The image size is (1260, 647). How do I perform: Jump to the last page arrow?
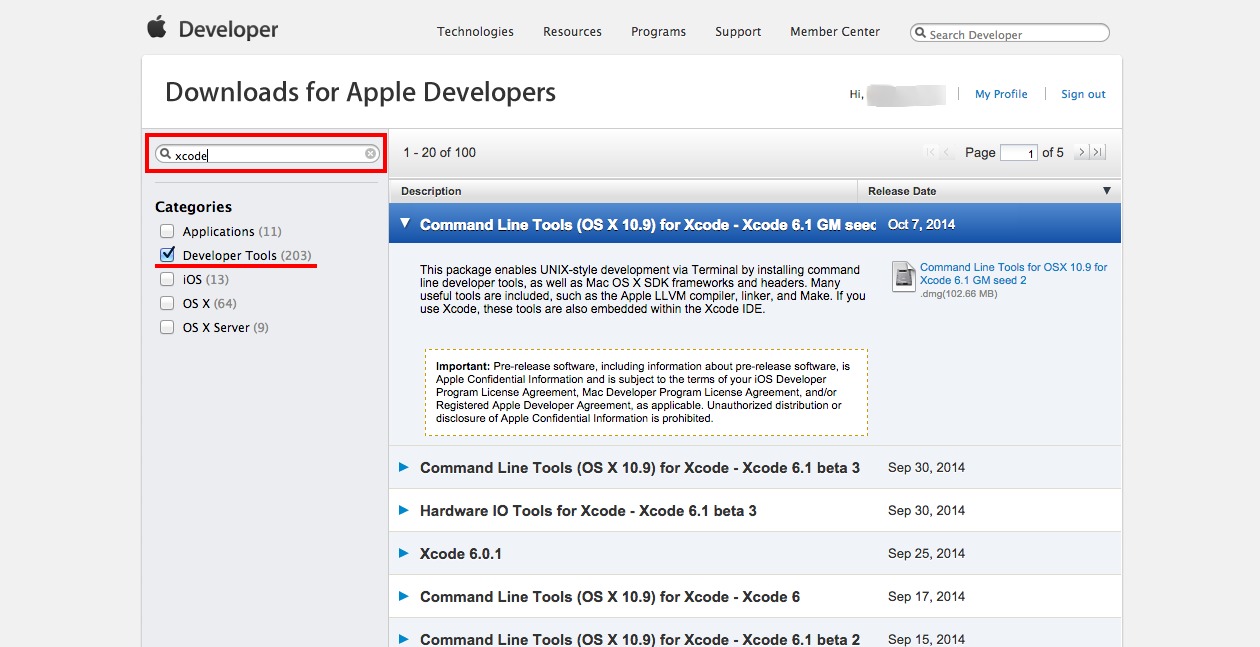(x=1098, y=152)
